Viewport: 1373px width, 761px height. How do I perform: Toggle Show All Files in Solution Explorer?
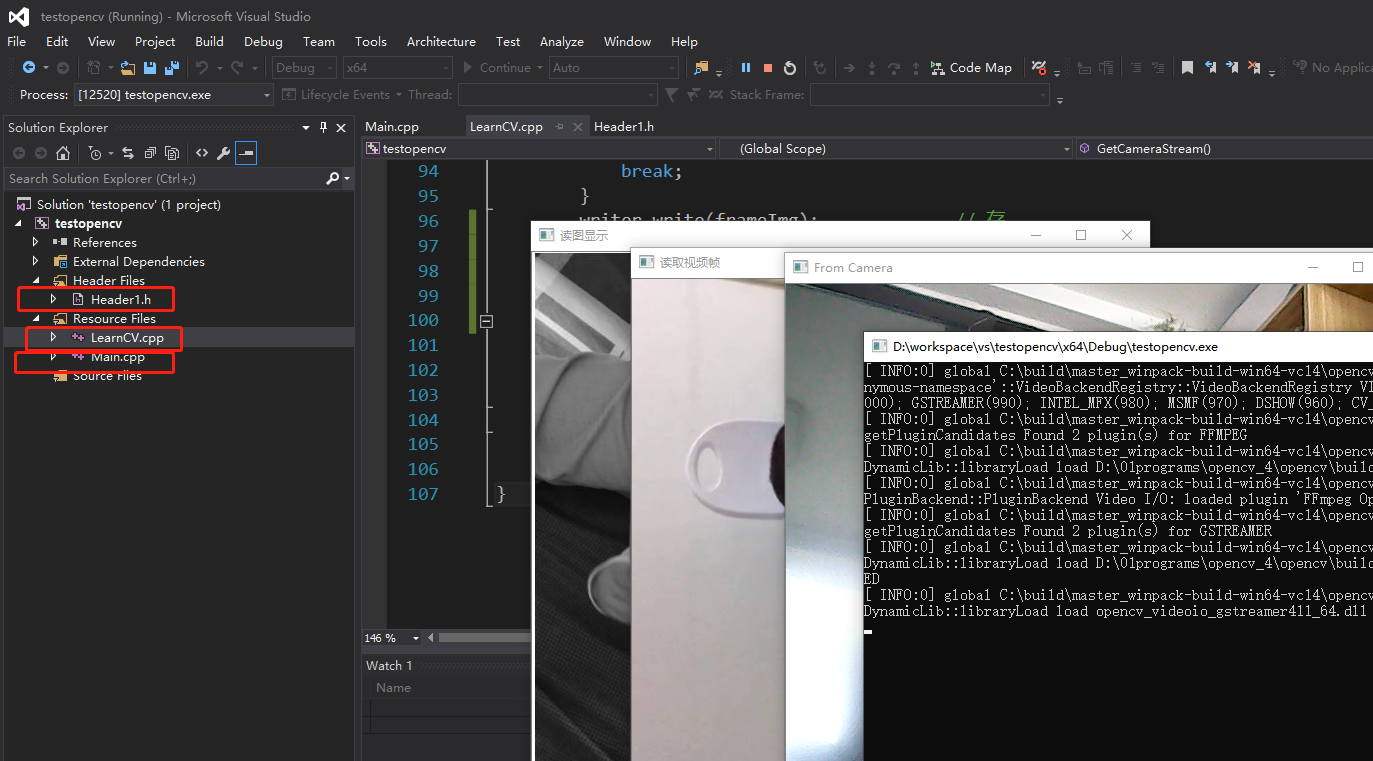tap(172, 153)
